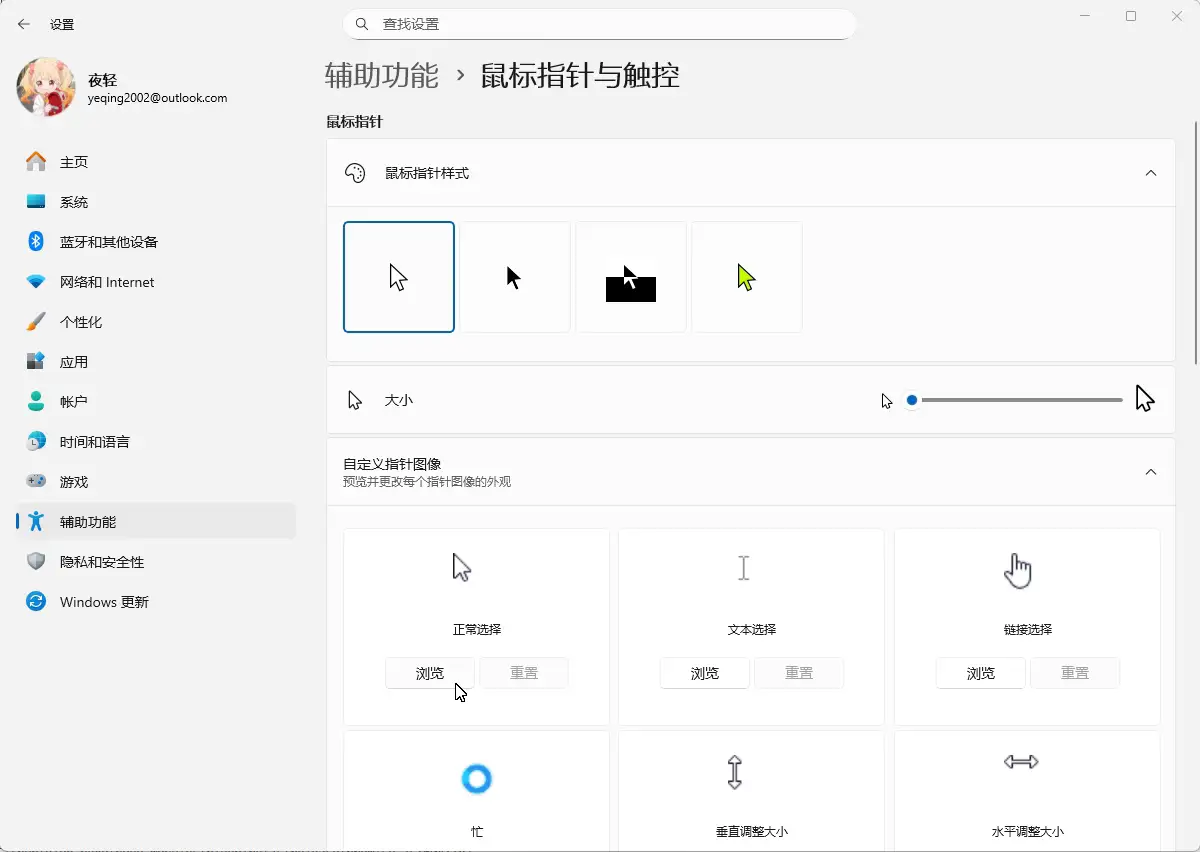Select the black mouse pointer style
1200x852 pixels.
click(x=515, y=277)
